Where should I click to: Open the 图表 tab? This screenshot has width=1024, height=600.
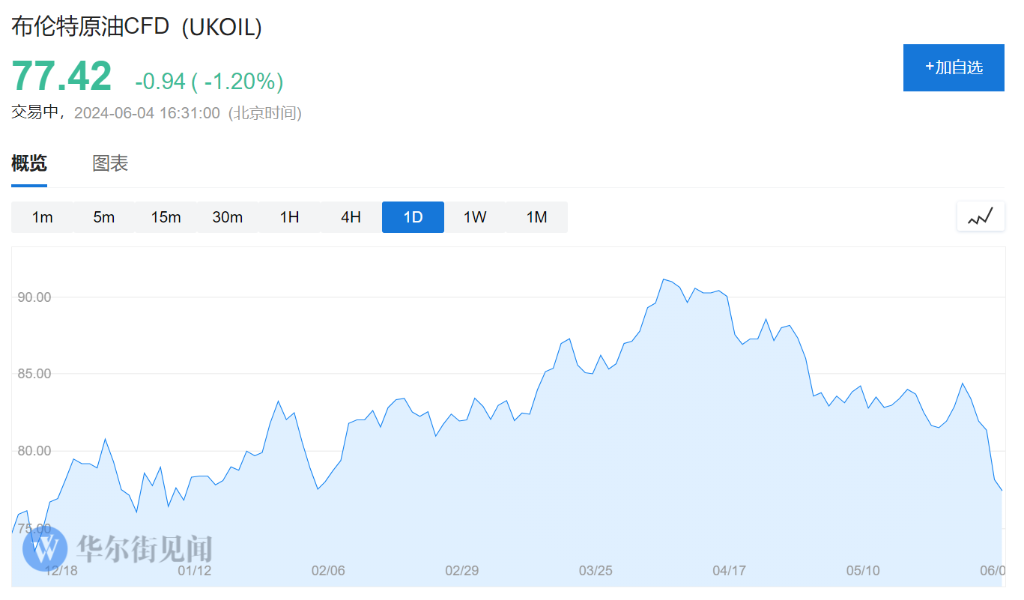pyautogui.click(x=110, y=164)
